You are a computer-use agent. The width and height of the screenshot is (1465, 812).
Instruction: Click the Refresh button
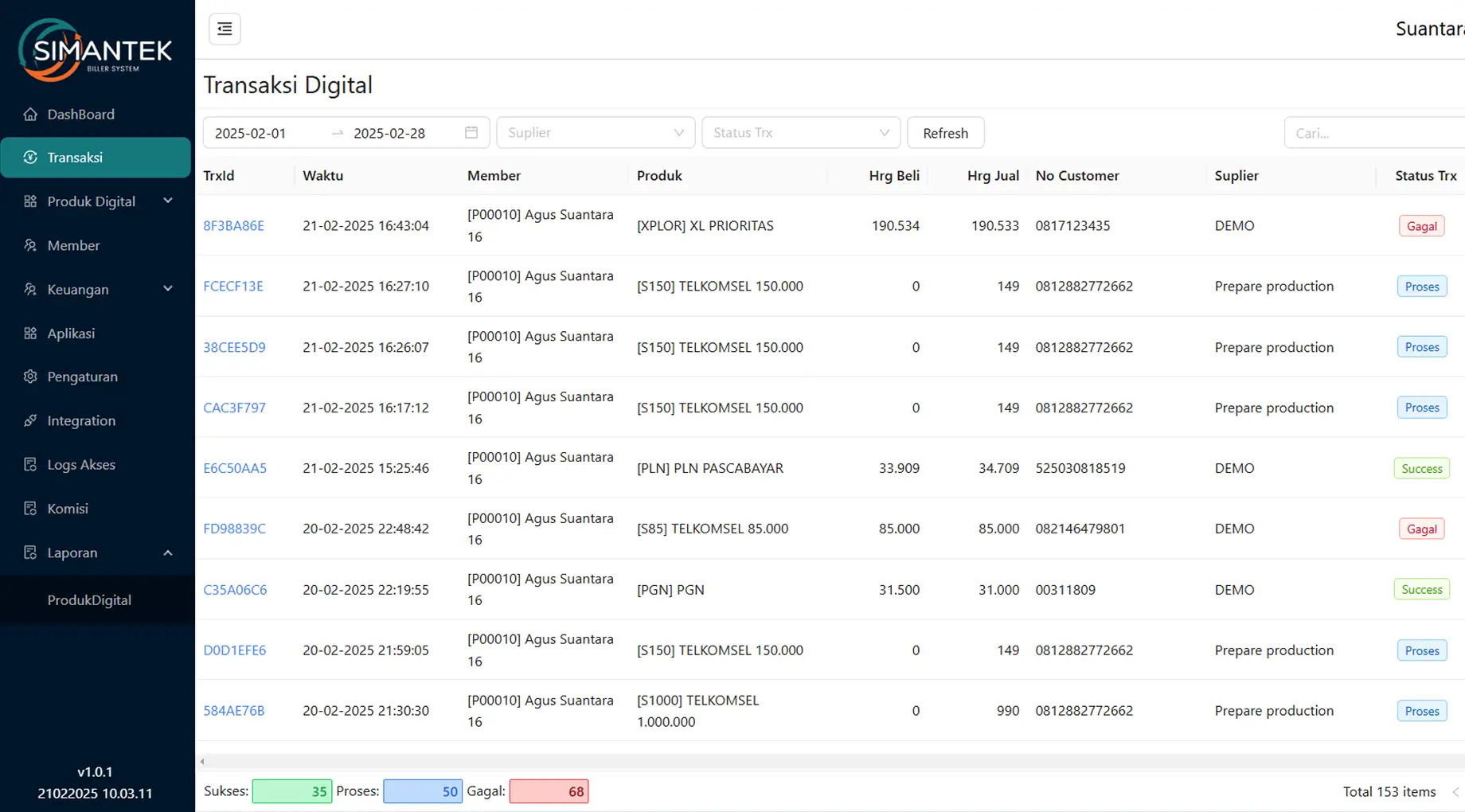[x=946, y=132]
